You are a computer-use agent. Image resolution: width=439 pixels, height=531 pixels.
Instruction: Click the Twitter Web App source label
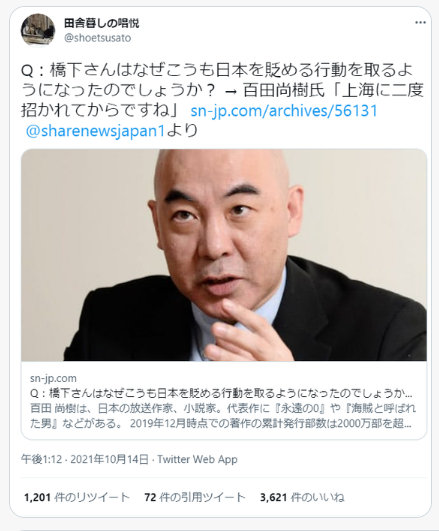point(197,459)
